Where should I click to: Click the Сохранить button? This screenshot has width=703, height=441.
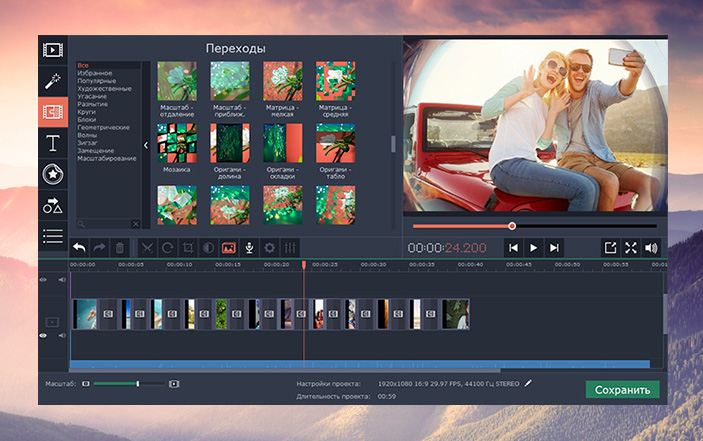pos(622,390)
